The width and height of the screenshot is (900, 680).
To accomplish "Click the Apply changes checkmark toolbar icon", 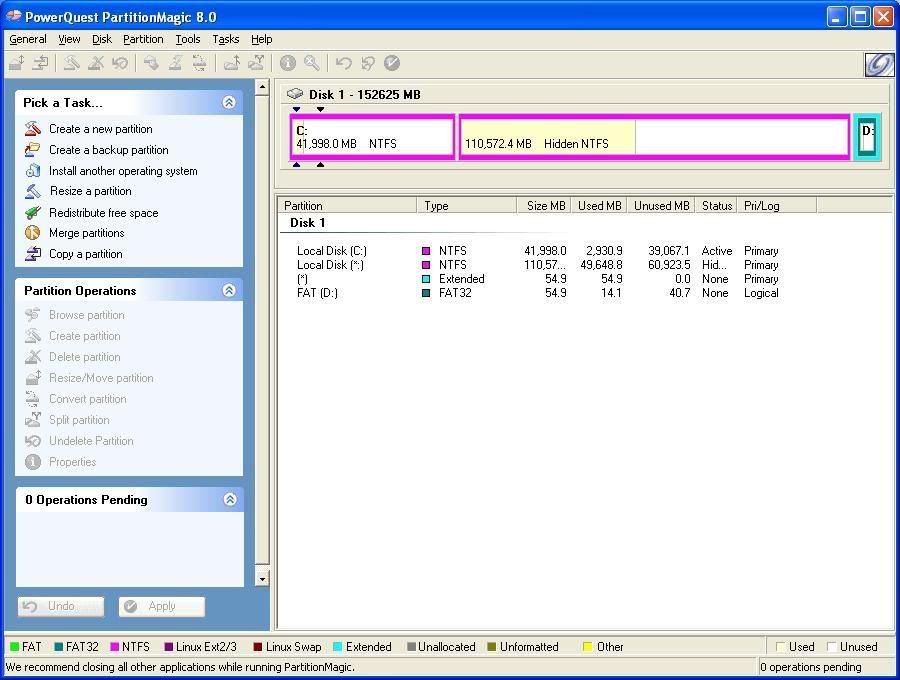I will [391, 63].
